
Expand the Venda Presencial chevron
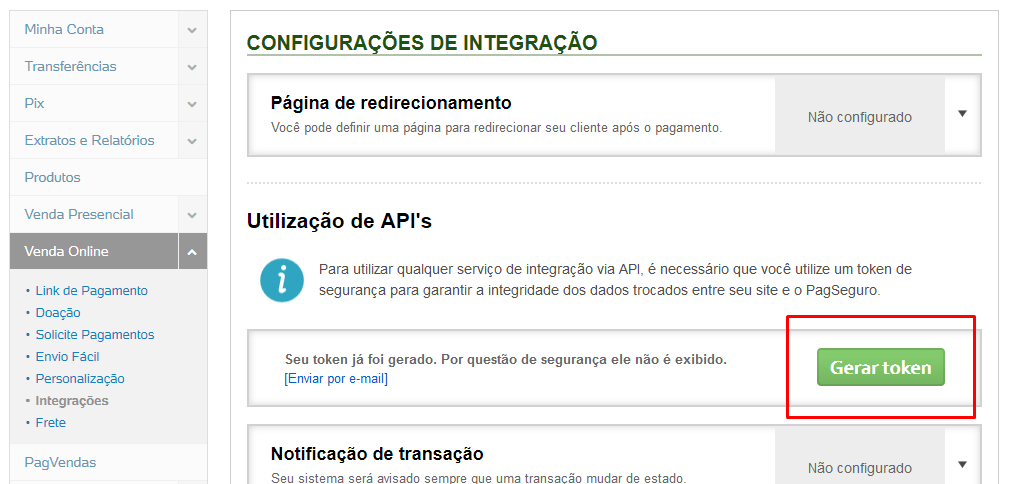pyautogui.click(x=192, y=215)
